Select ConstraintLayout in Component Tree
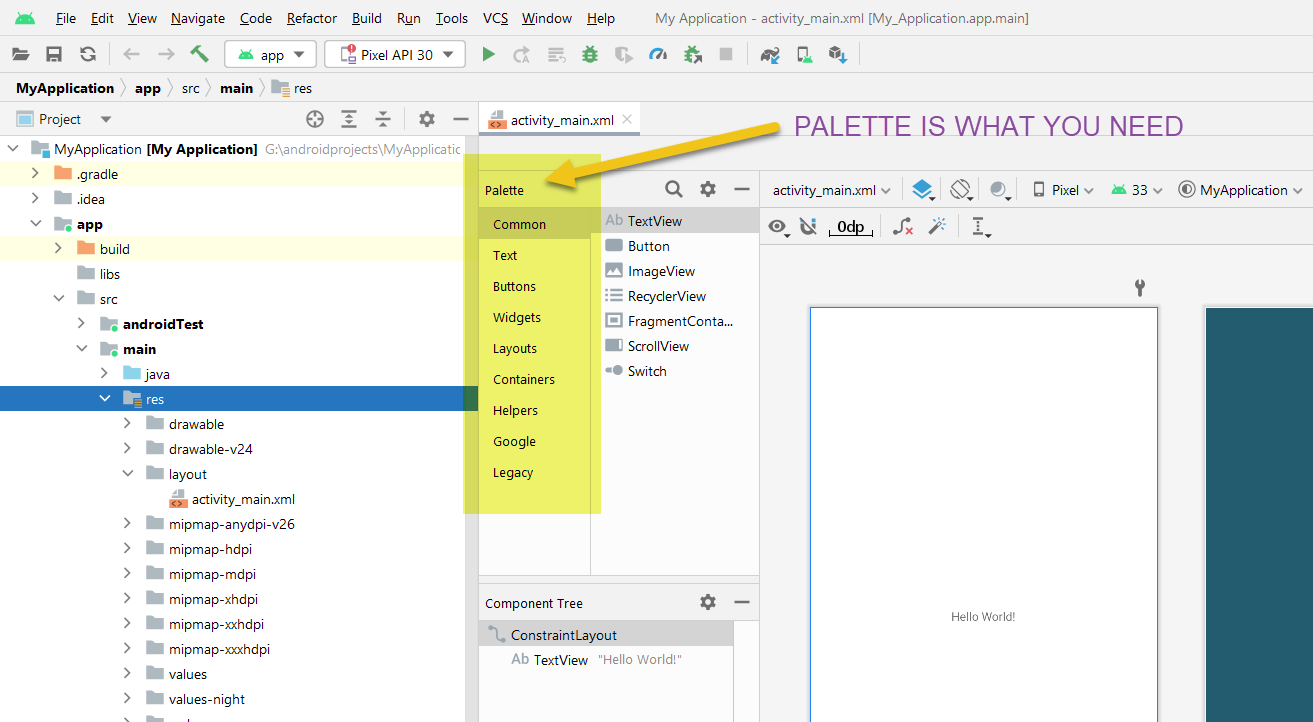Screen dimensions: 1313x722 (606, 634)
